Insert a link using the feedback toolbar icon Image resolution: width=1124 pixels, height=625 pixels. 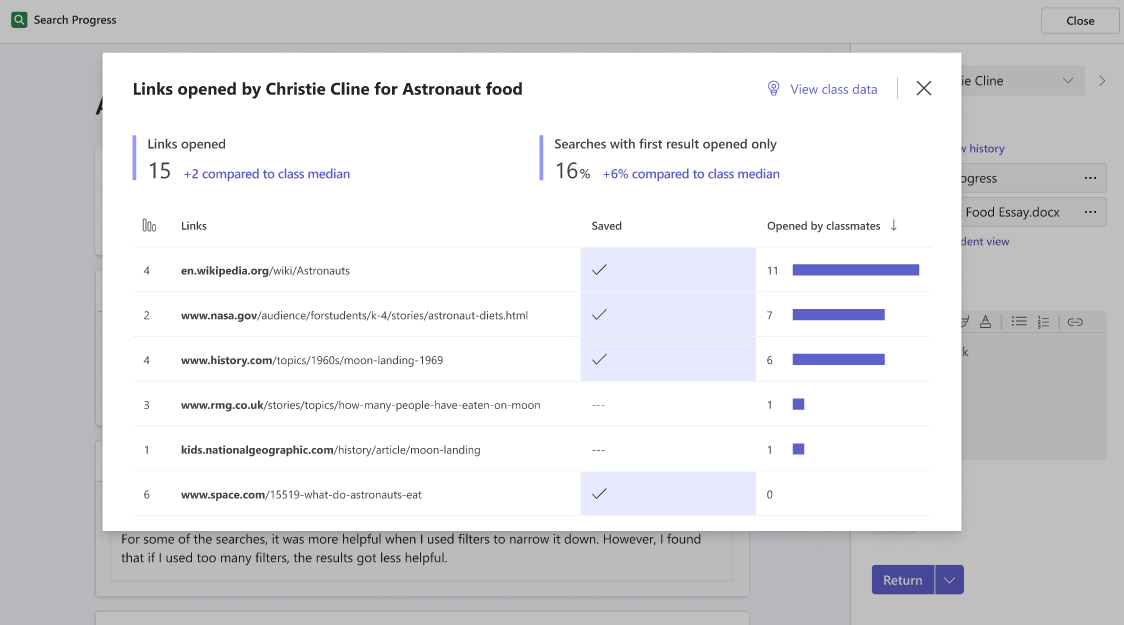pyautogui.click(x=1075, y=322)
